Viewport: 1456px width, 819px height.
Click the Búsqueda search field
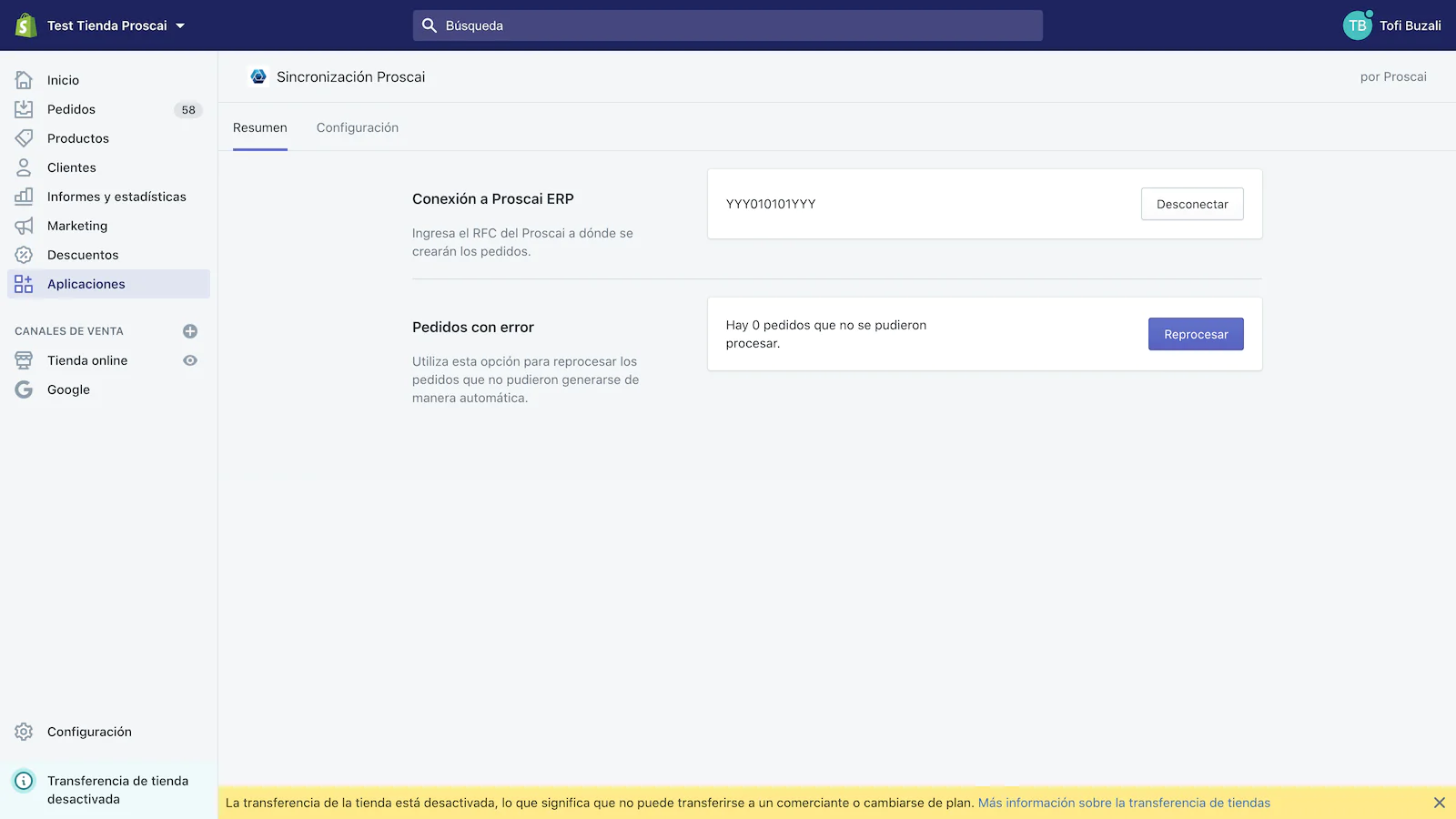[x=728, y=25]
